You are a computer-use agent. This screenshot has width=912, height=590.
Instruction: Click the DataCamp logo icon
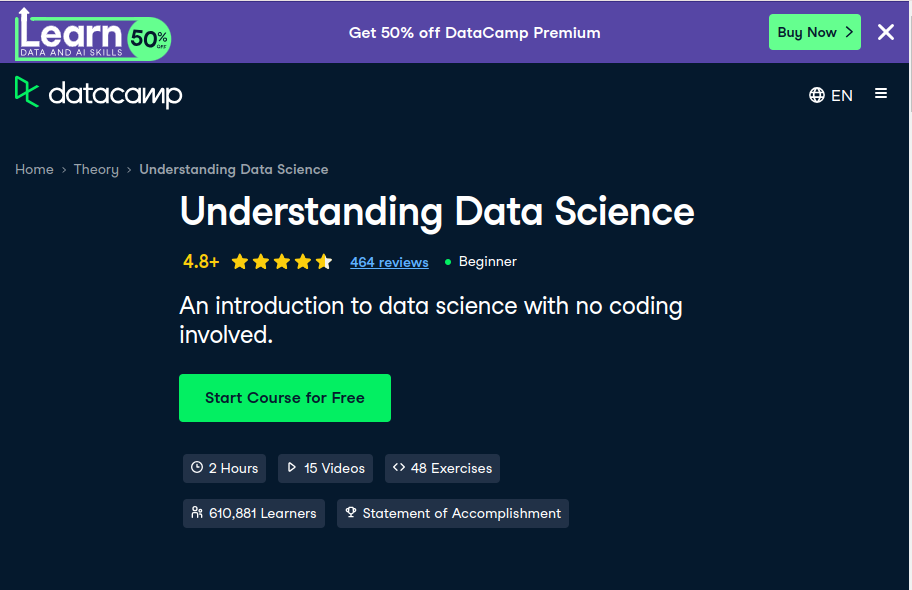click(27, 93)
